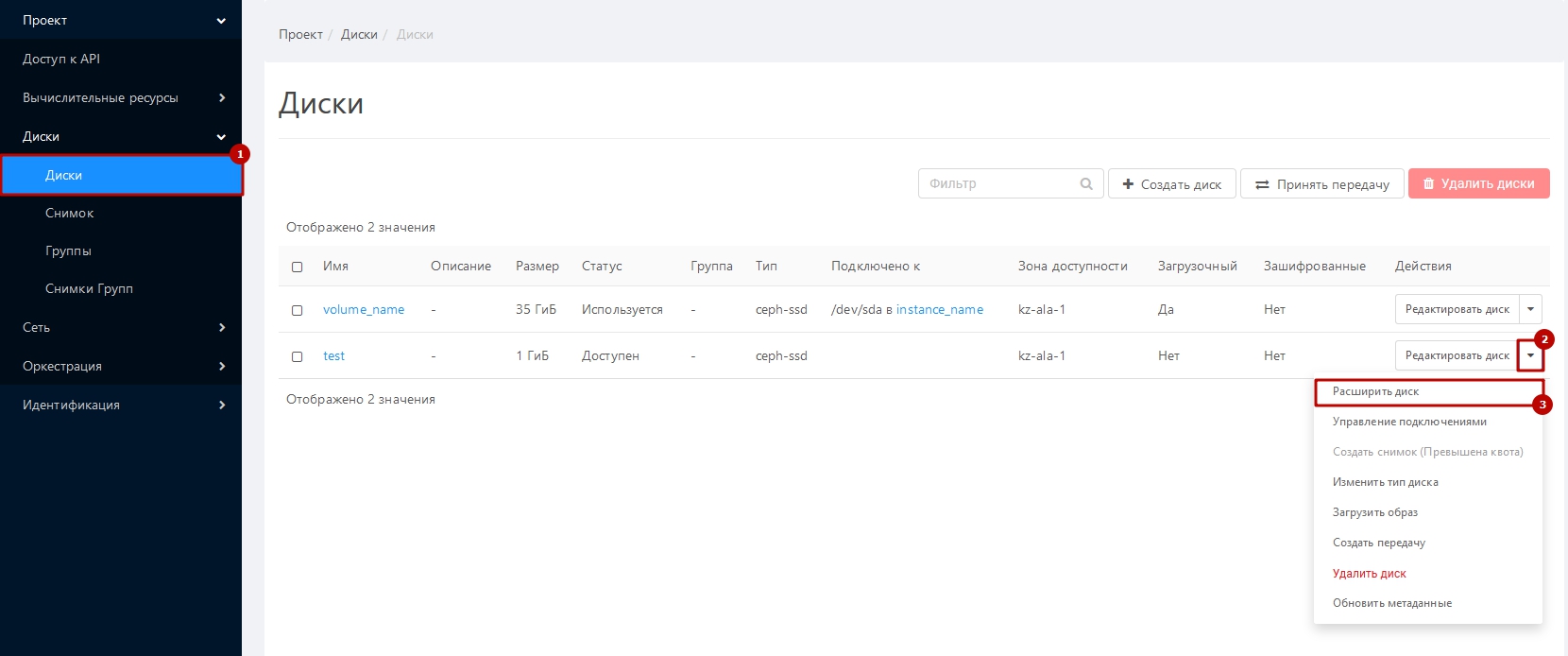
Task: Check the test row checkbox
Action: [297, 356]
